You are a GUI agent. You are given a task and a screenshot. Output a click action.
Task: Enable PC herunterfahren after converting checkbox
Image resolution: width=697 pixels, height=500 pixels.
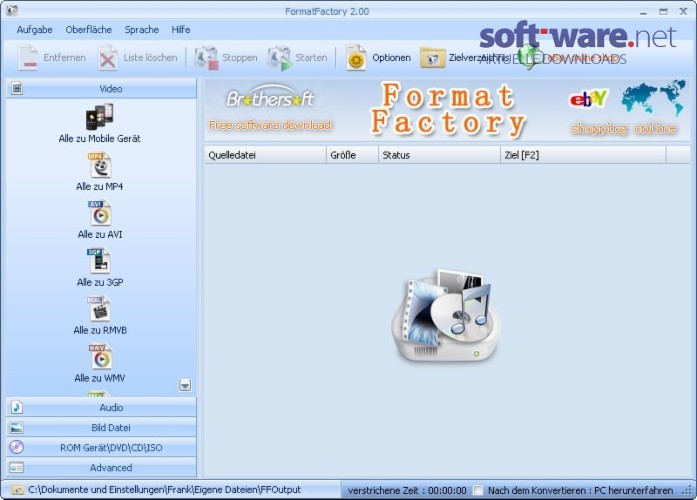point(478,490)
